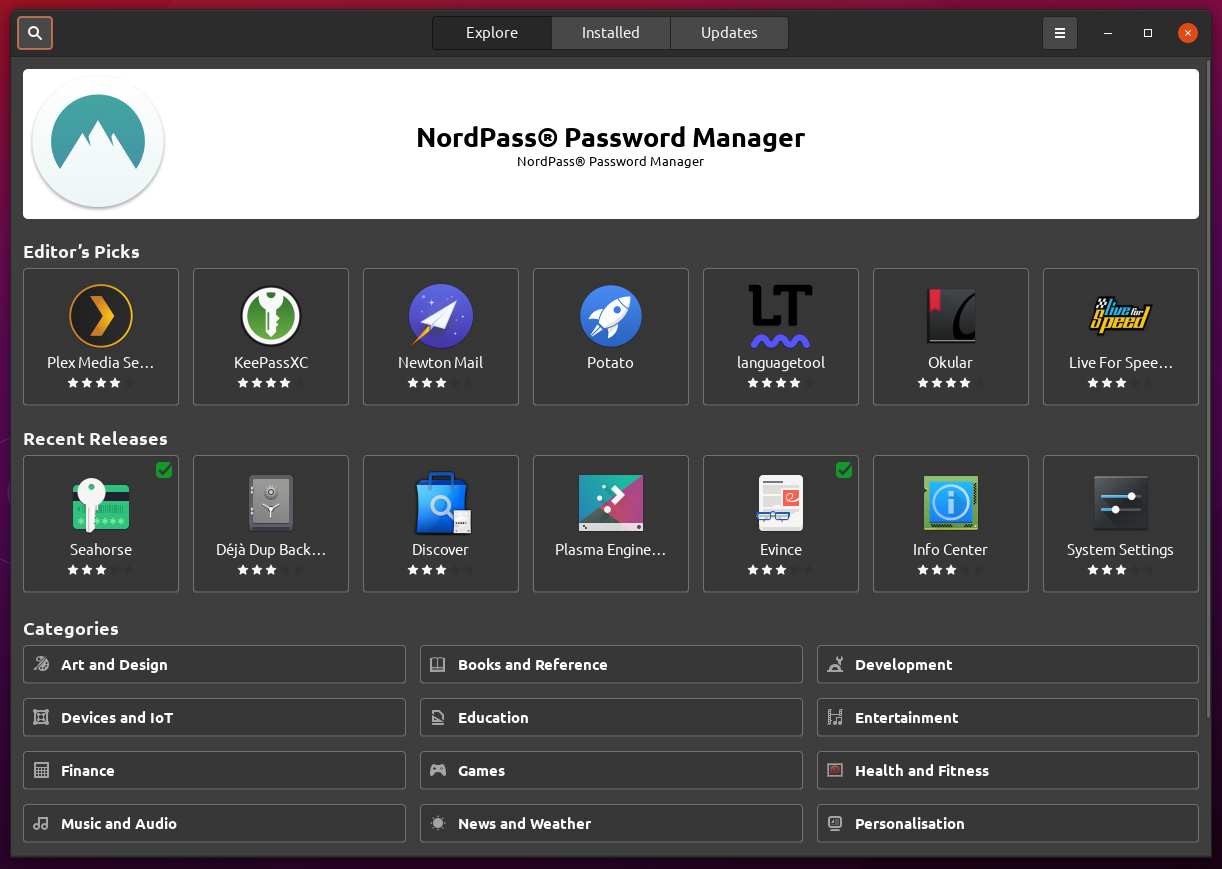
Task: Click the Development category icon
Action: point(835,664)
